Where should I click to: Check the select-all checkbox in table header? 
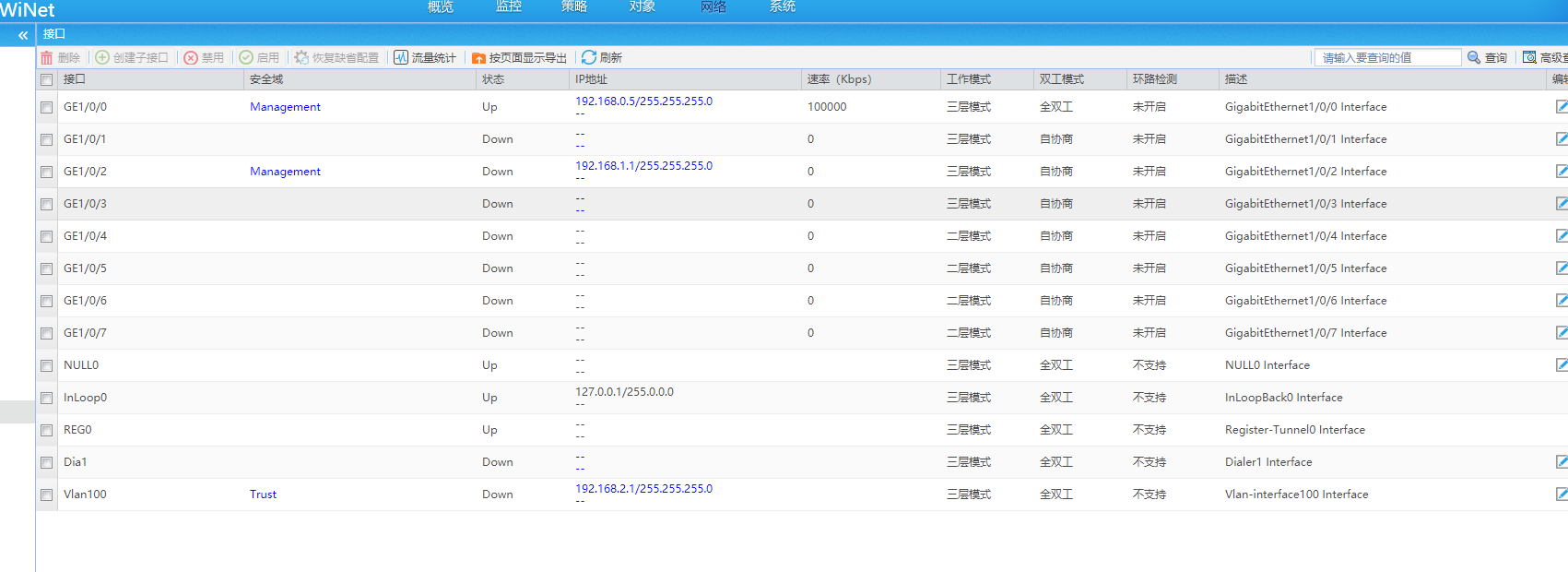tap(47, 80)
